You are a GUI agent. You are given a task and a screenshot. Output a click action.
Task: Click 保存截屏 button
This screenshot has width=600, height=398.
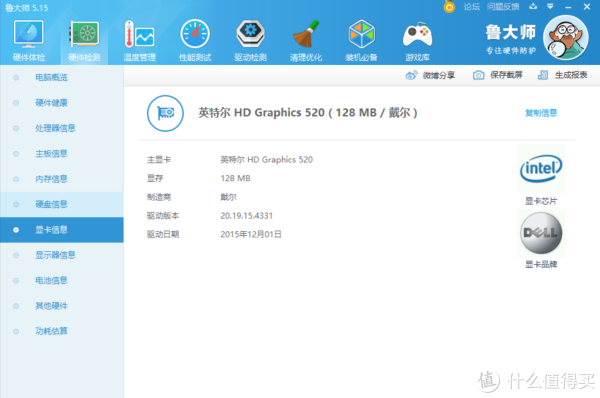[x=497, y=75]
